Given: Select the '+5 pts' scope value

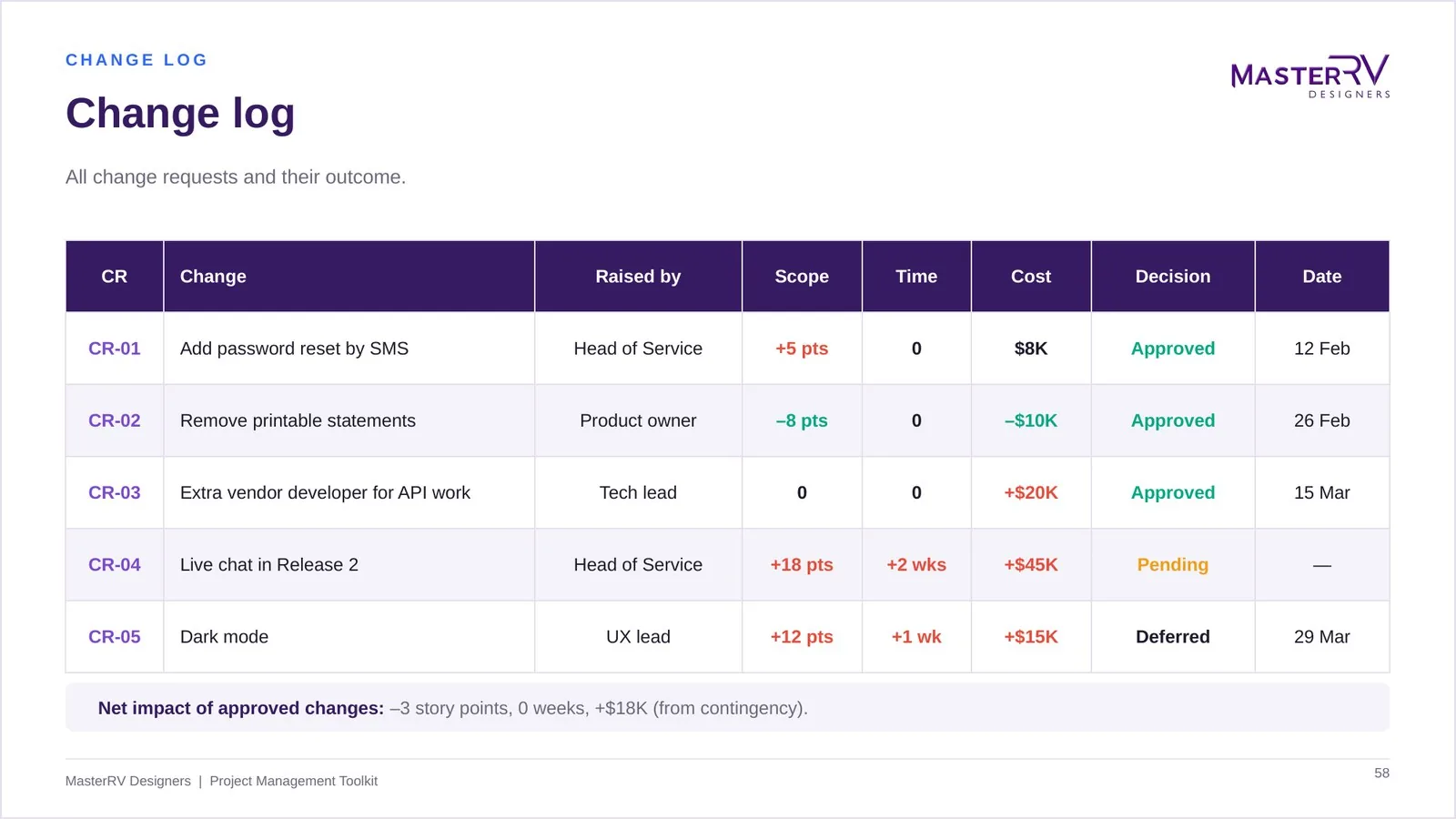Looking at the screenshot, I should coord(802,349).
